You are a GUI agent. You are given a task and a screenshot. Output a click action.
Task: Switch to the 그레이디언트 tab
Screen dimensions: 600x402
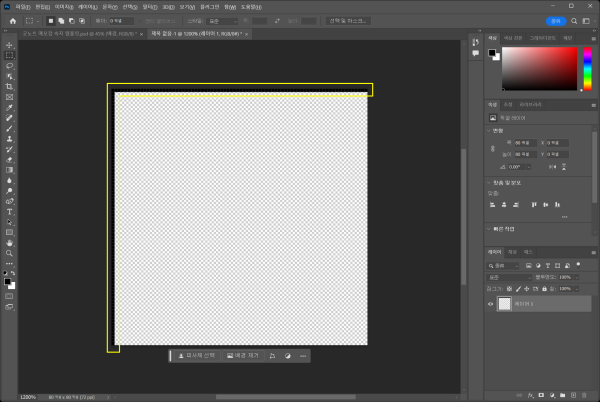click(543, 38)
